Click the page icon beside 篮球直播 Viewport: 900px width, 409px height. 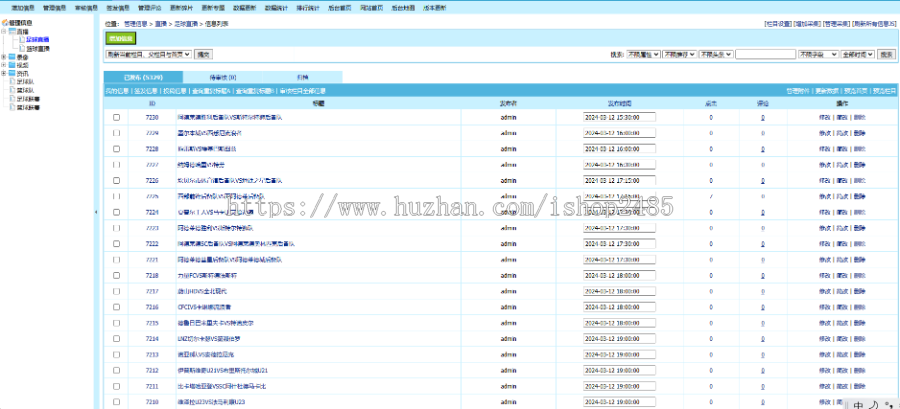[x=22, y=49]
